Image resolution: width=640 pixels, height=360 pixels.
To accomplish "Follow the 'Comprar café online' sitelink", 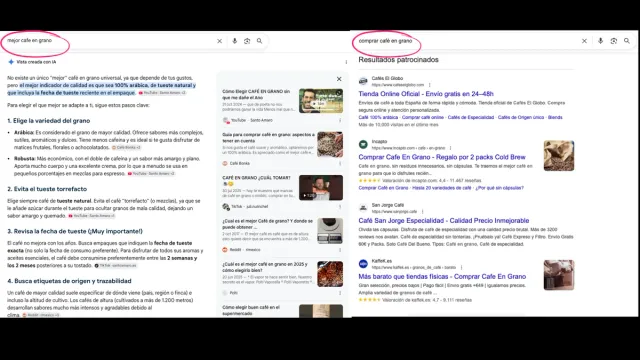I will [x=422, y=118].
